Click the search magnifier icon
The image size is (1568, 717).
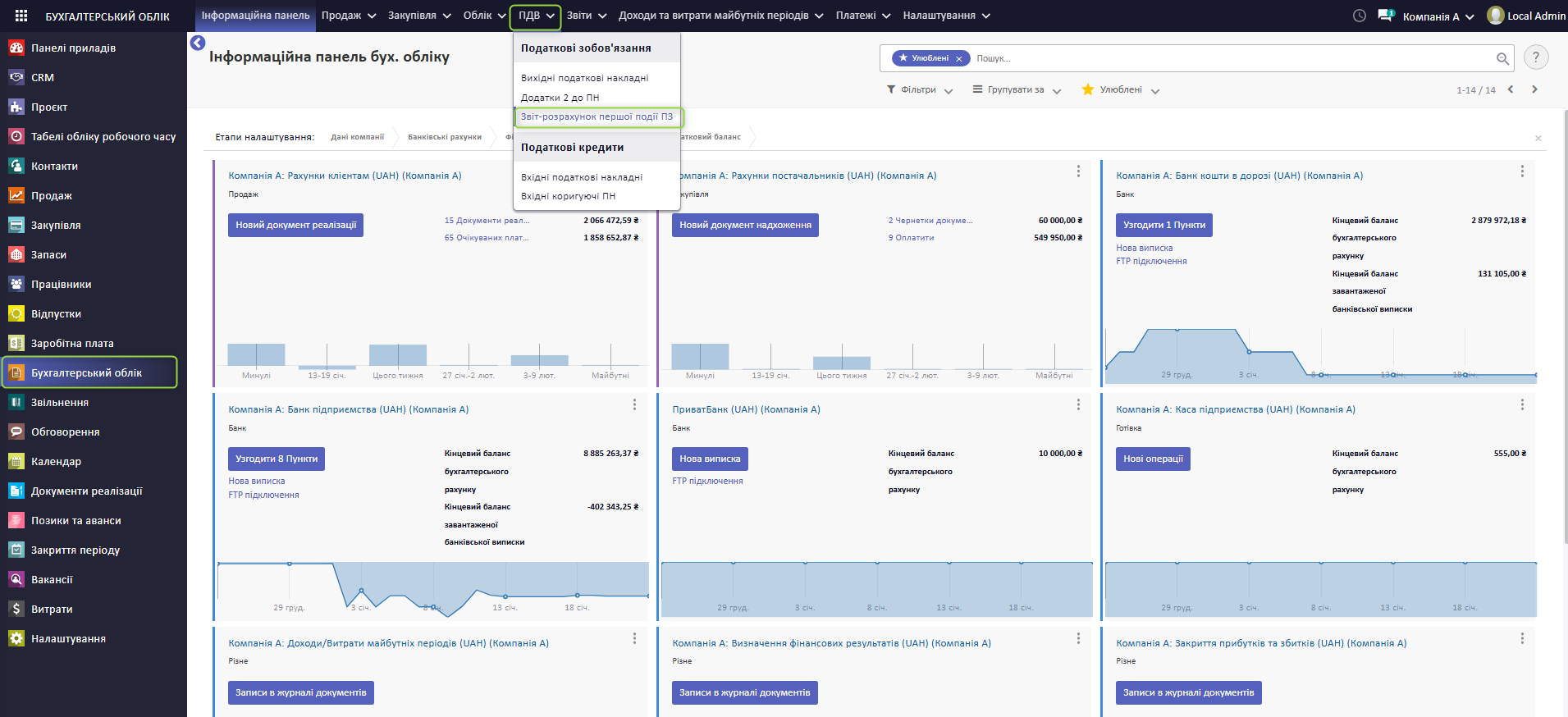(1502, 58)
